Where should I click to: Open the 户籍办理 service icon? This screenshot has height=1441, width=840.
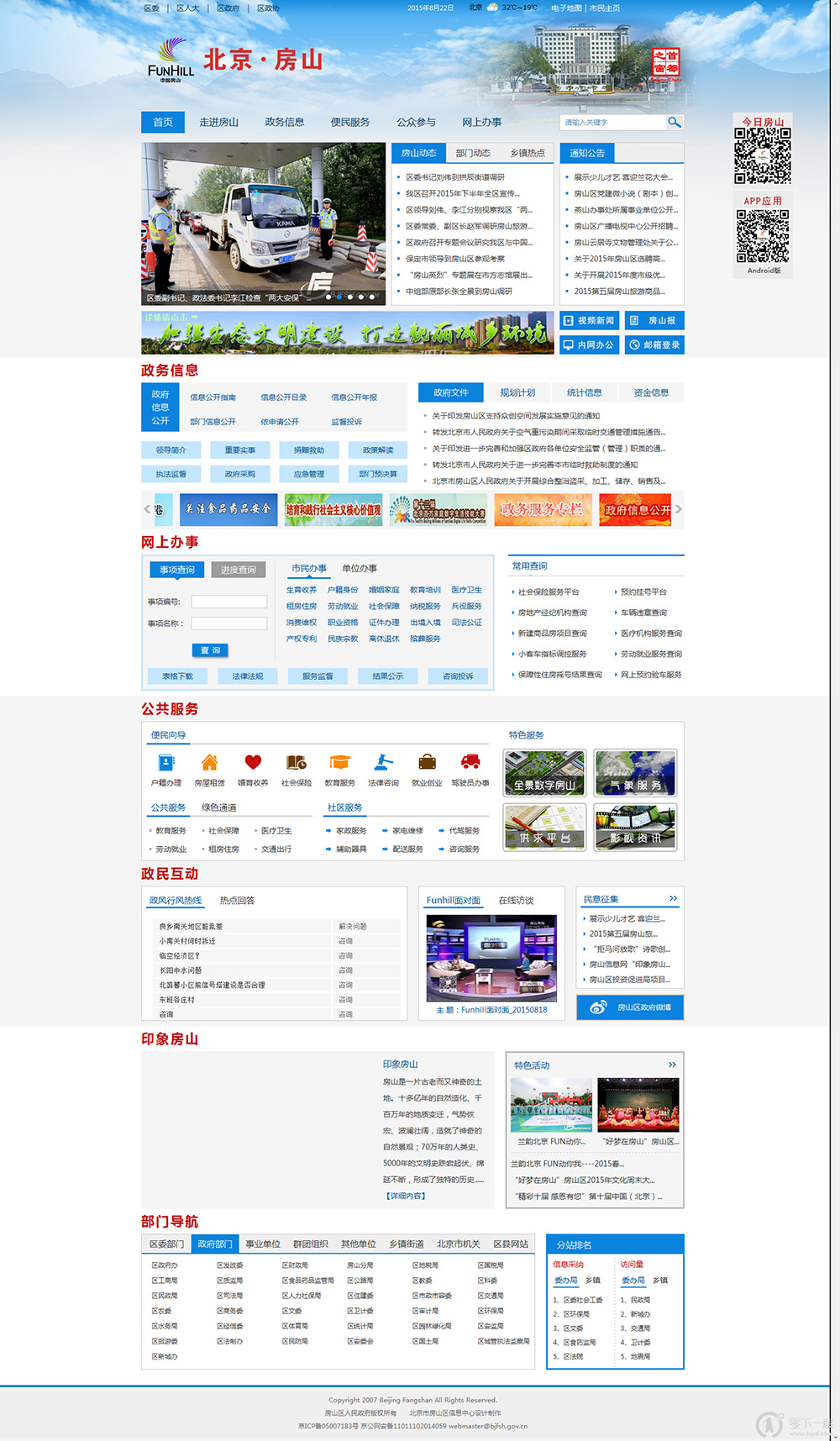tap(166, 762)
